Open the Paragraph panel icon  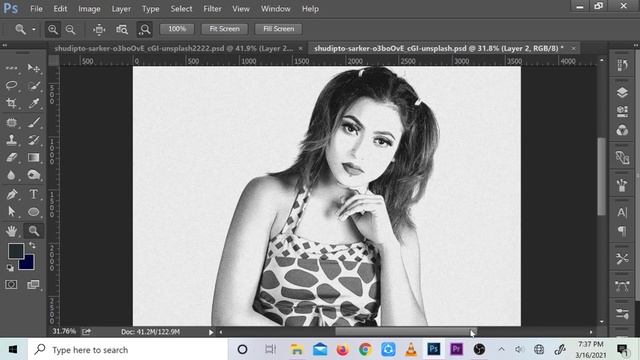point(622,231)
